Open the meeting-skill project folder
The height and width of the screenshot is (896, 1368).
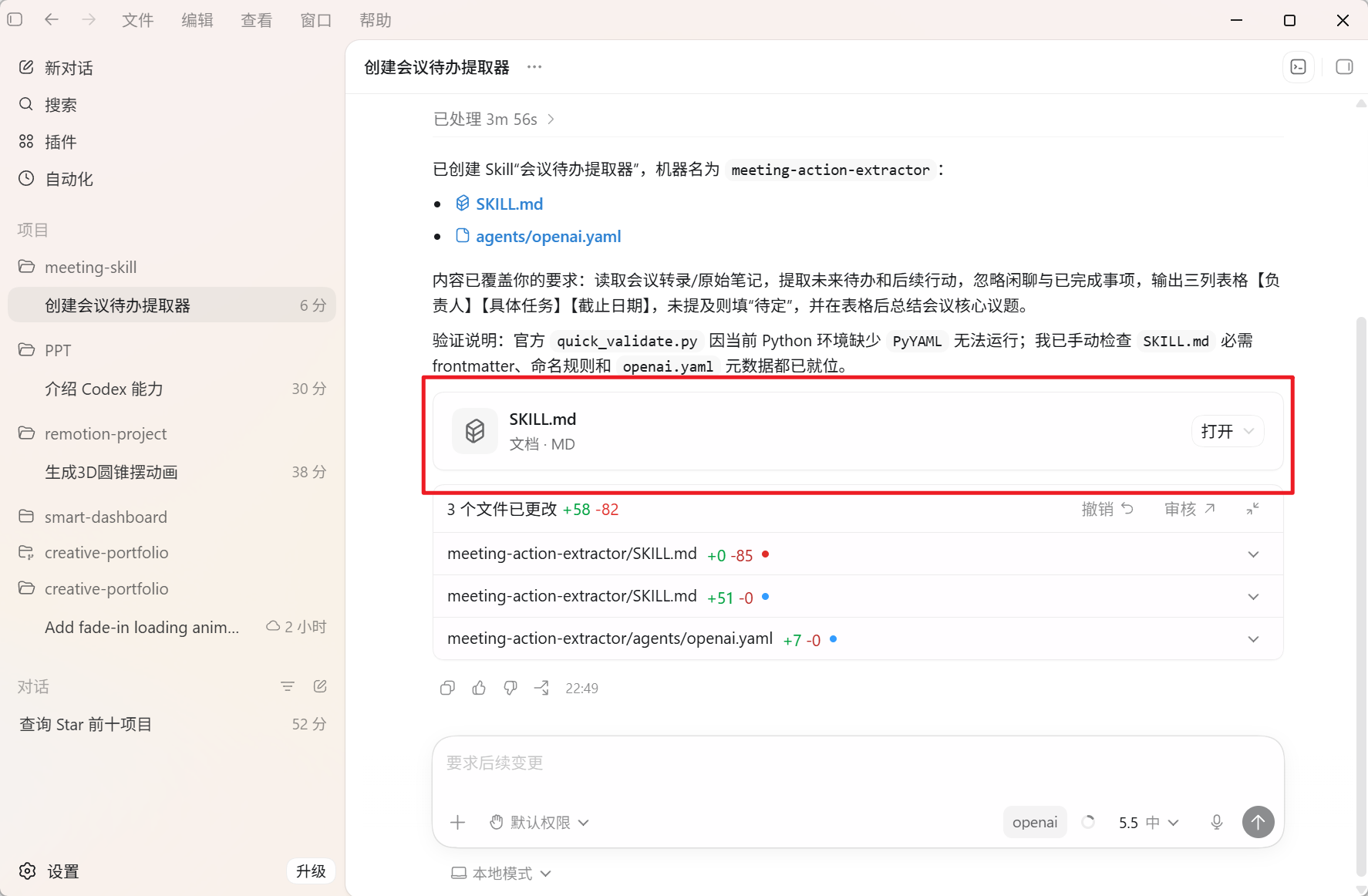pos(172,267)
